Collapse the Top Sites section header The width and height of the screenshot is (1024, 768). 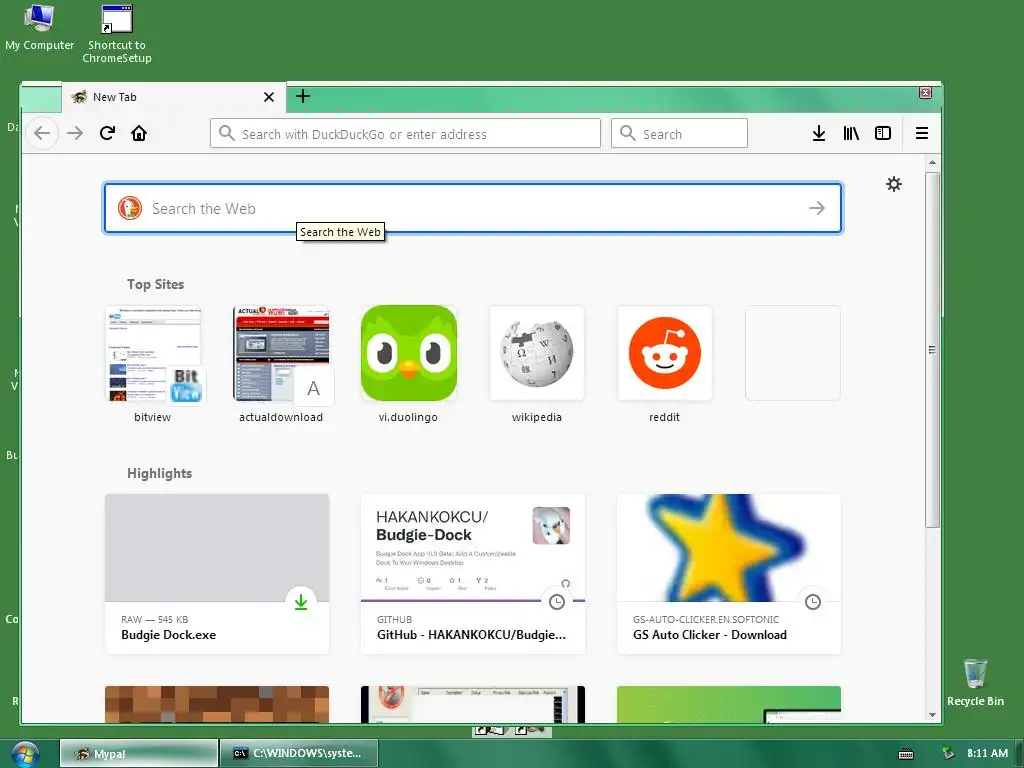click(x=155, y=284)
